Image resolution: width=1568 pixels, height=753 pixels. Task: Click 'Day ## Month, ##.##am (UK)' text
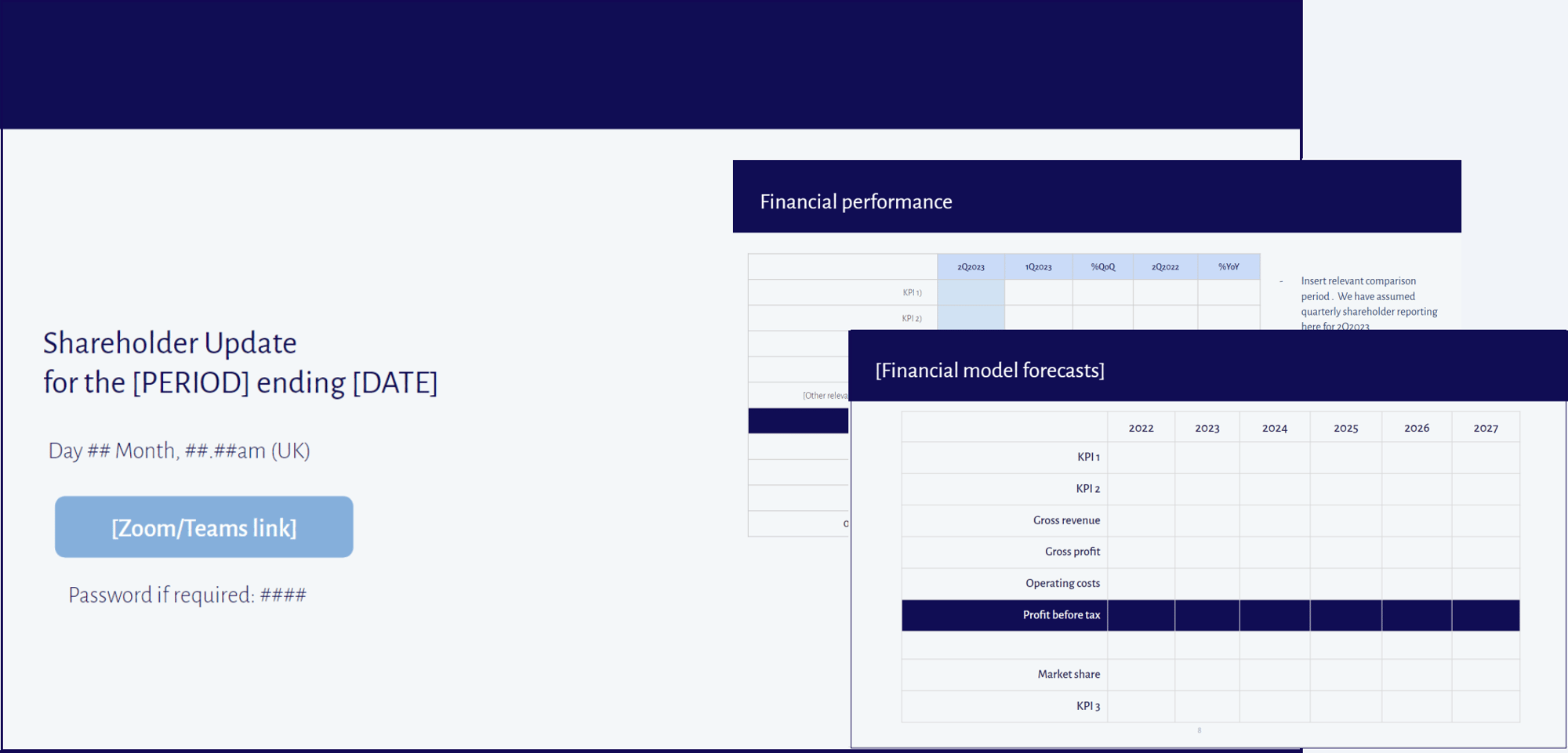click(179, 451)
